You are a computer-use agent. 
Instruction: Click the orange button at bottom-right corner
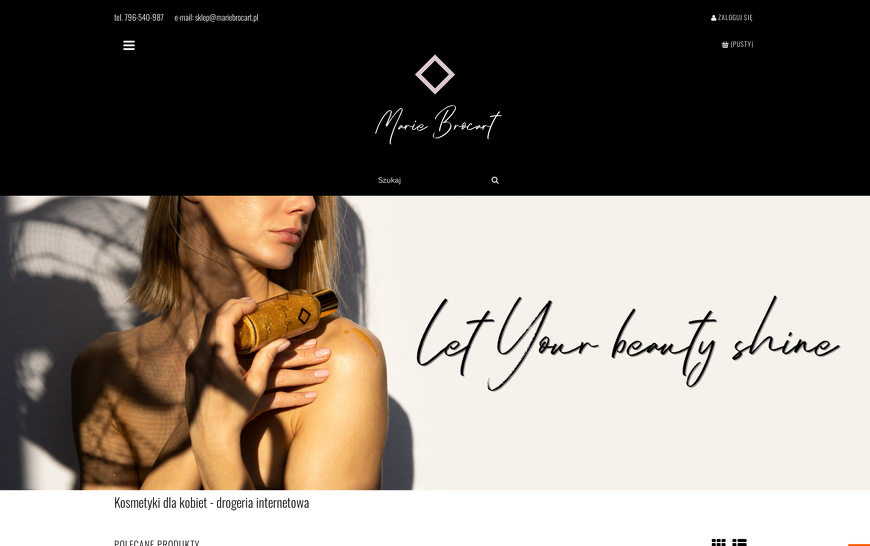859,544
